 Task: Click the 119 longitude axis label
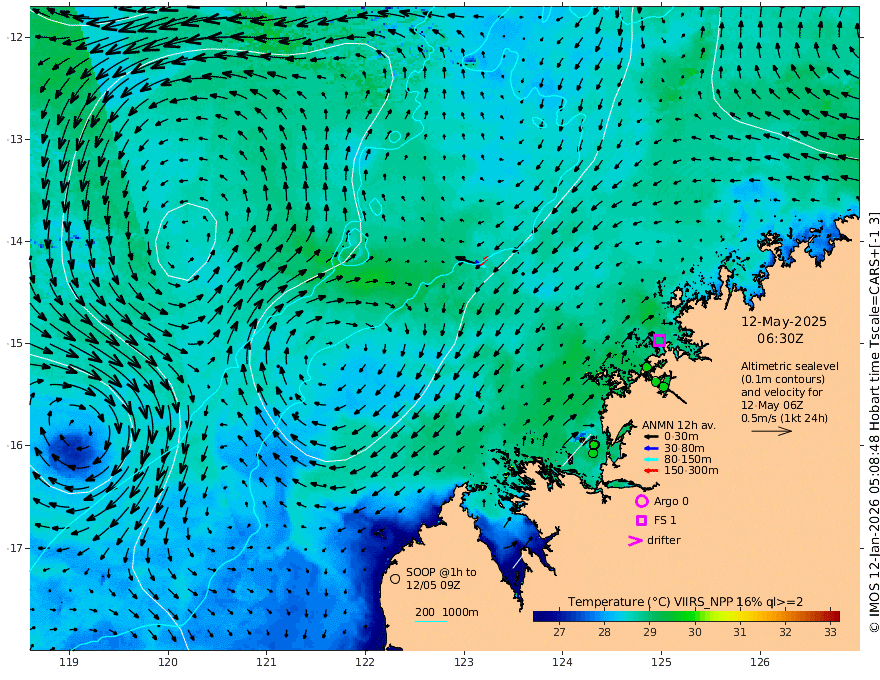coord(69,663)
